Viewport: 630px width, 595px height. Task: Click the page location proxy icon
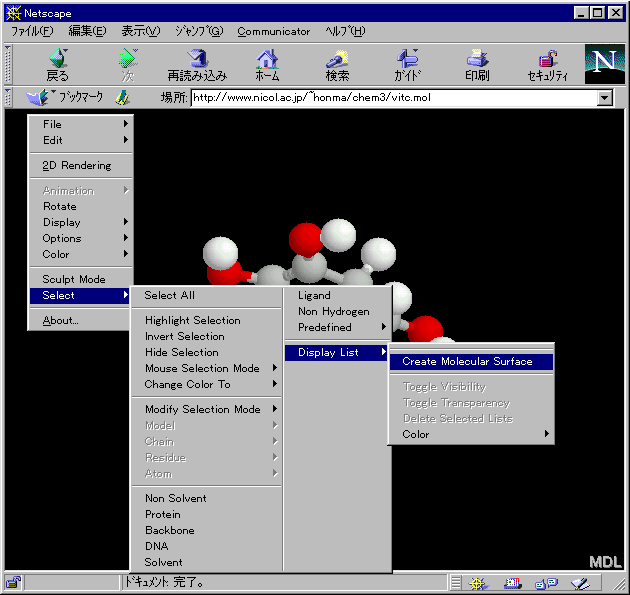(x=122, y=98)
